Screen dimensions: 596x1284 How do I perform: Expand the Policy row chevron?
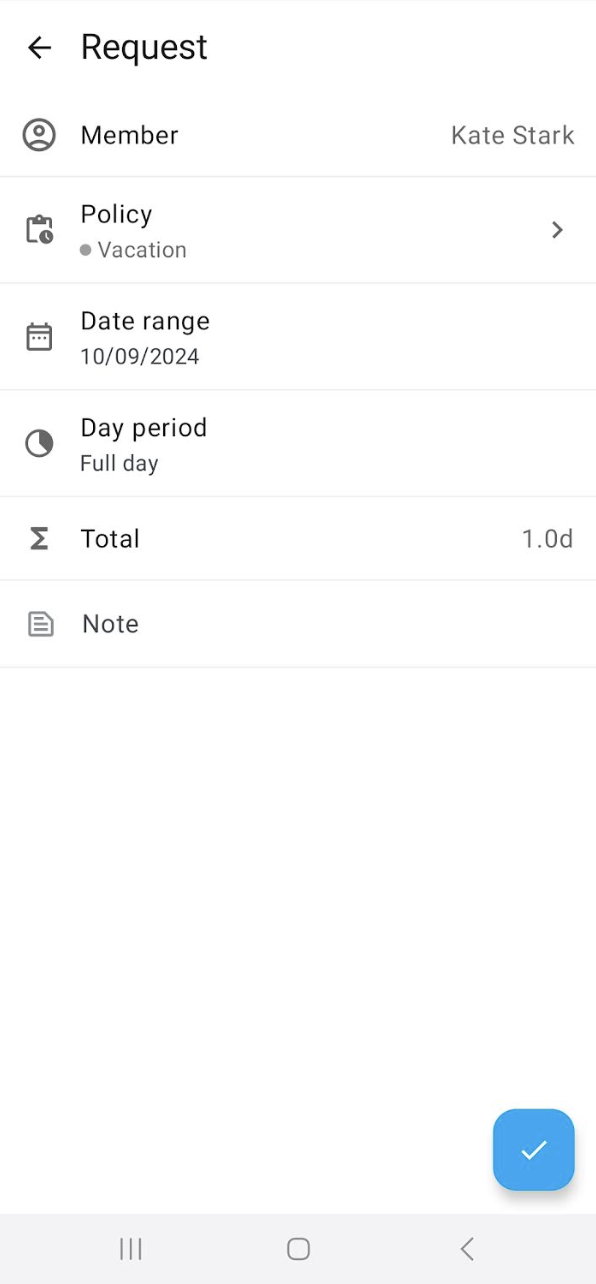click(x=557, y=229)
